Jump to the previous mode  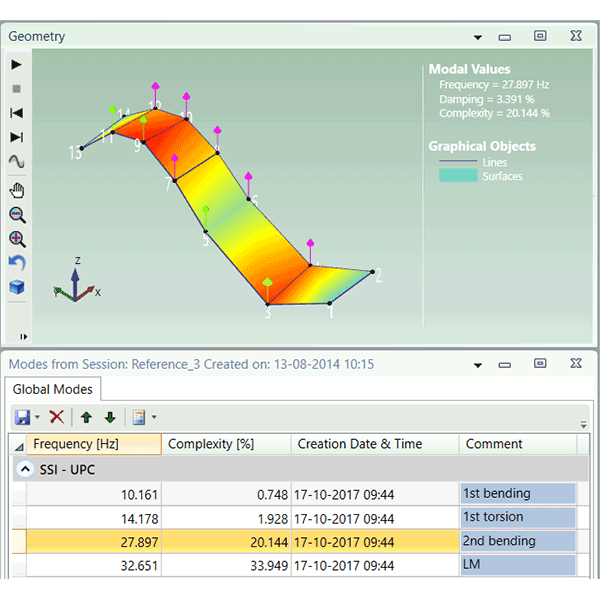tap(17, 113)
